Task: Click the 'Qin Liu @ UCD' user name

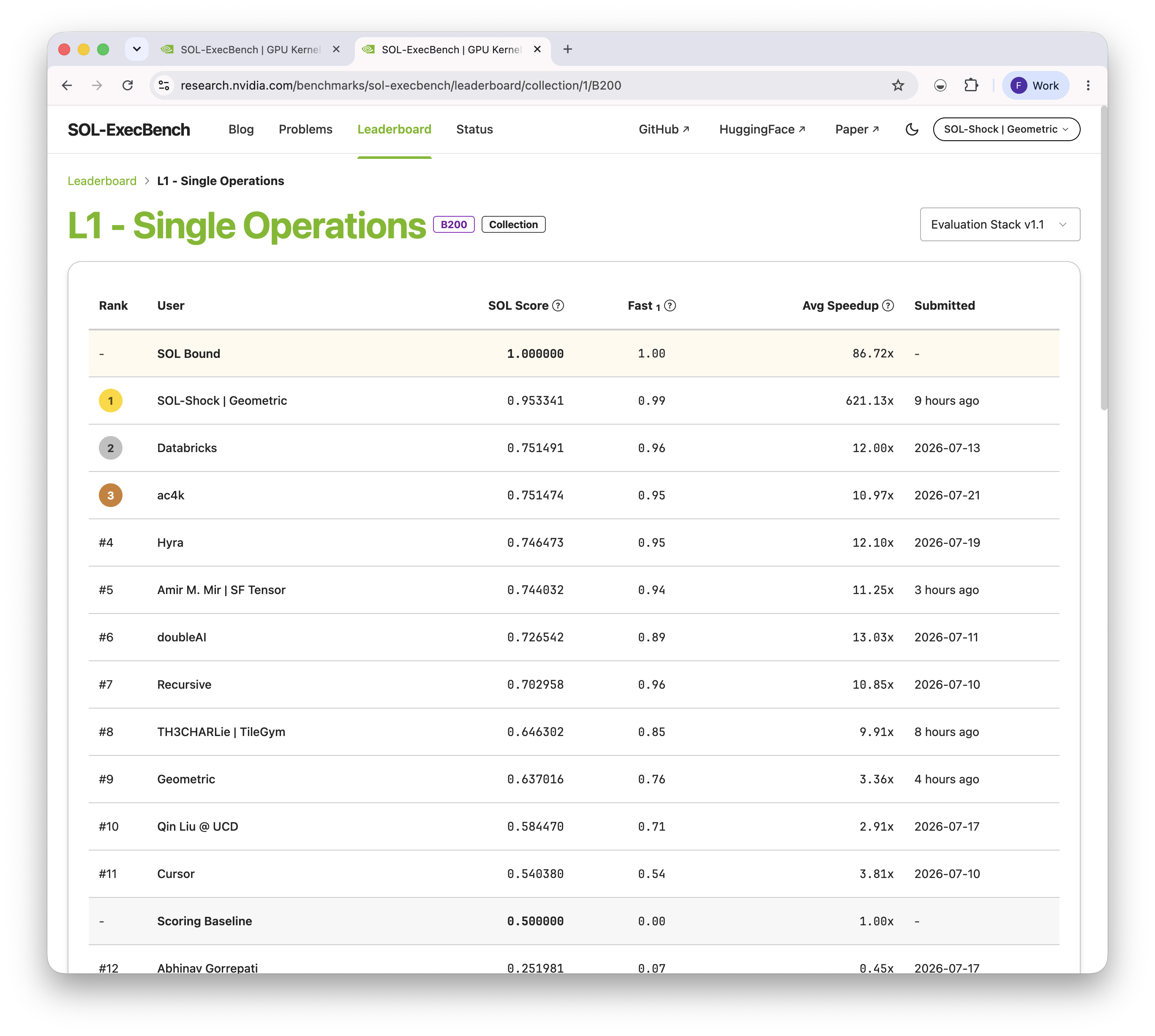Action: [198, 826]
